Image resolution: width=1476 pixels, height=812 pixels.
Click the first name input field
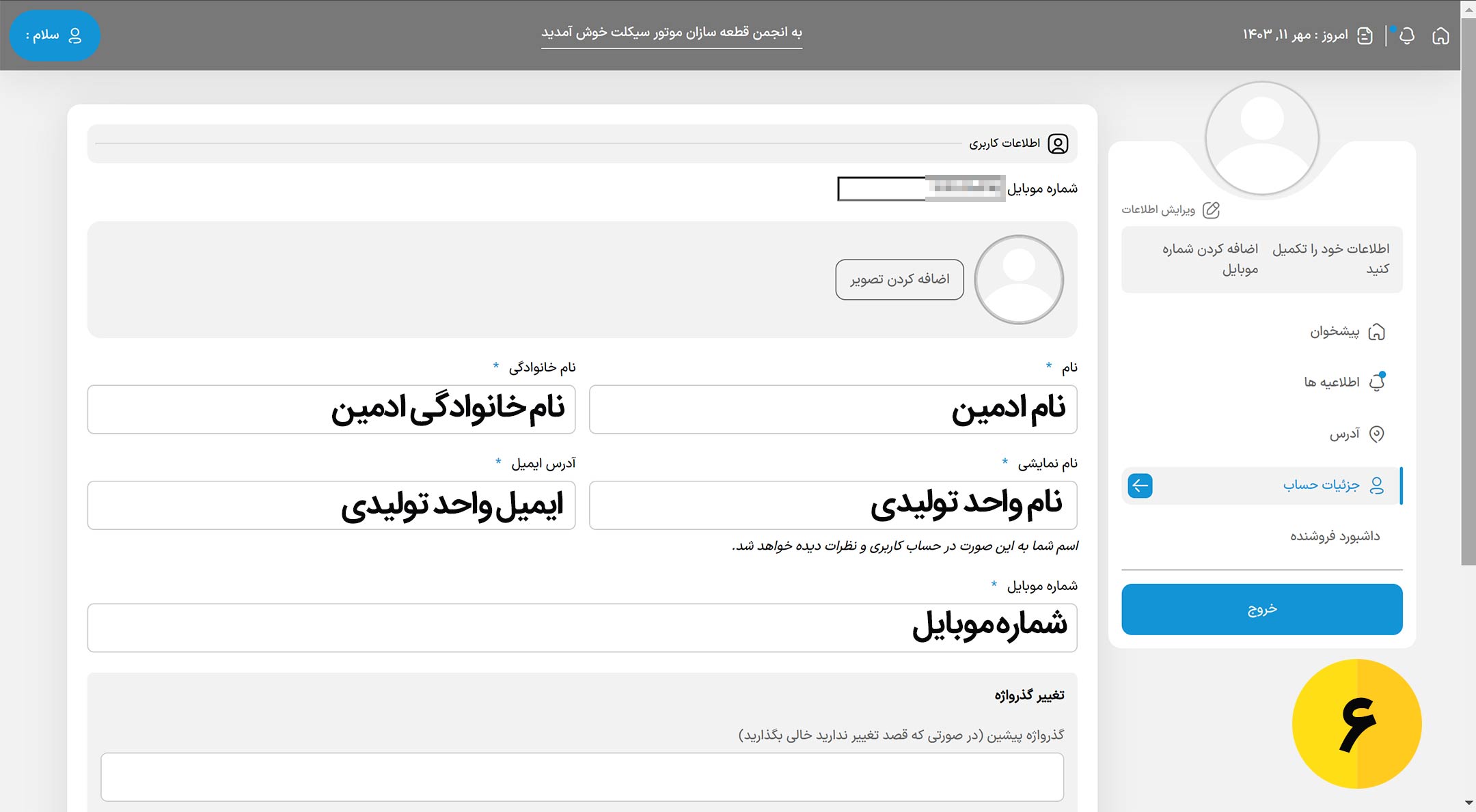point(832,409)
